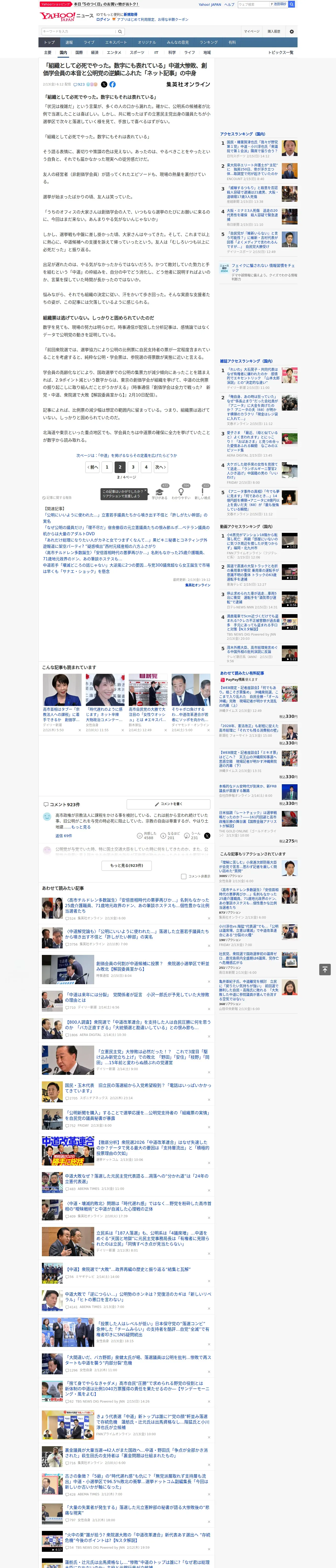Click the ヘルプ link in top bar
Image resolution: width=336 pixels, height=1568 pixels.
click(229, 4)
